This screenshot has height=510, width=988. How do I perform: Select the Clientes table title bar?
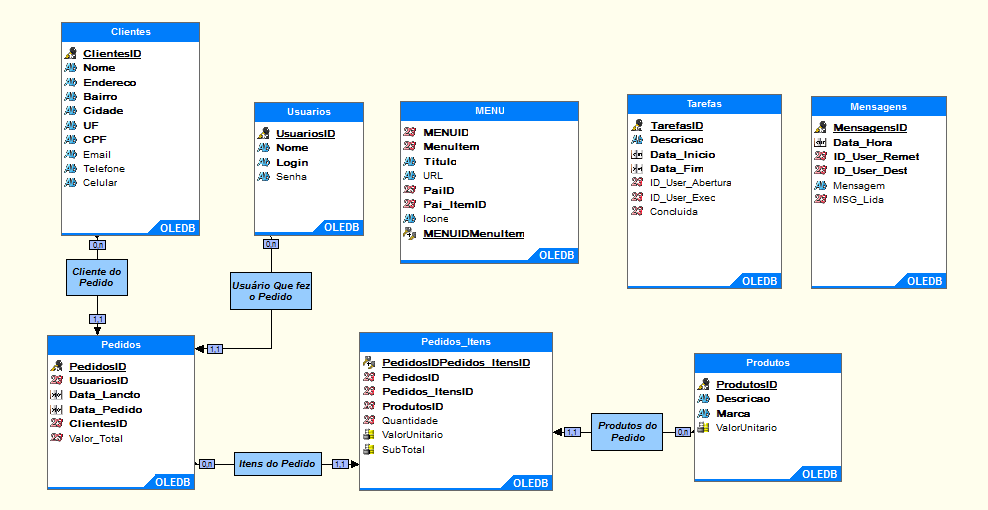click(x=130, y=32)
